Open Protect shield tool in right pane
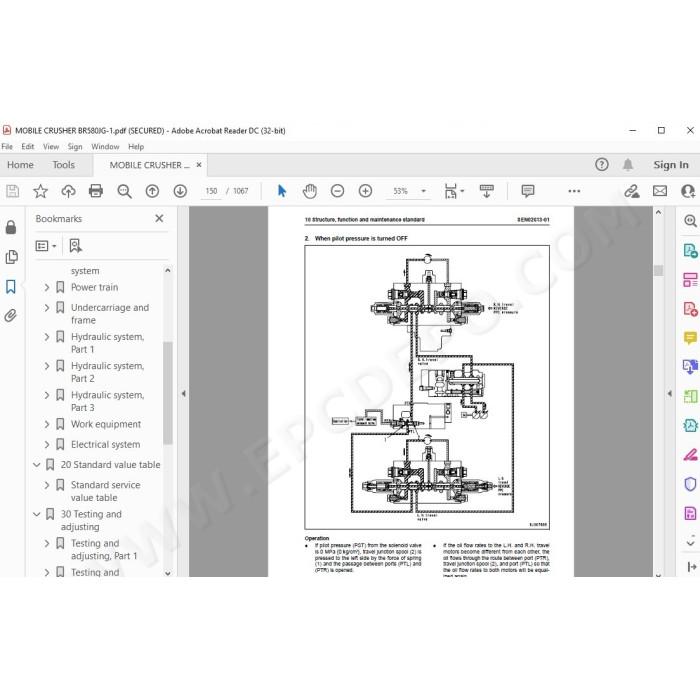 (x=690, y=484)
